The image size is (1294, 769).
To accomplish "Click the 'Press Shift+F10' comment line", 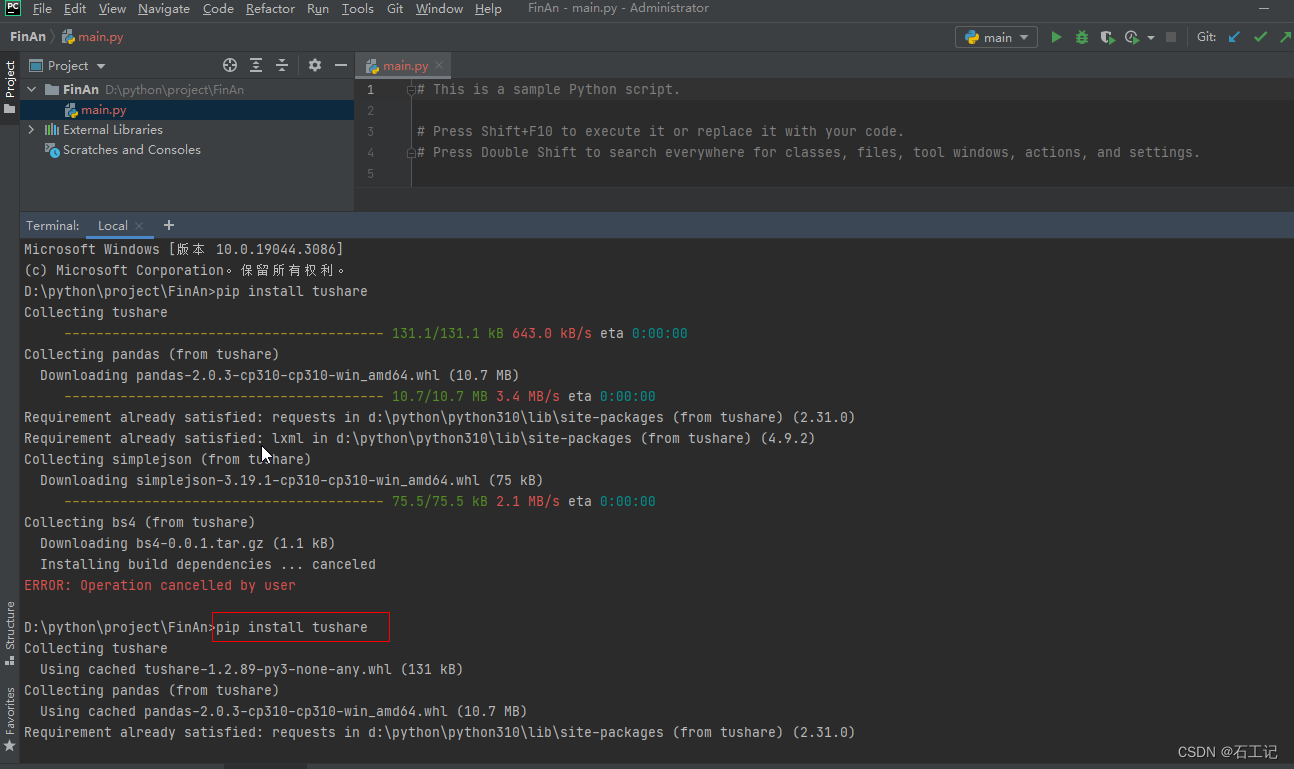I will tap(660, 132).
